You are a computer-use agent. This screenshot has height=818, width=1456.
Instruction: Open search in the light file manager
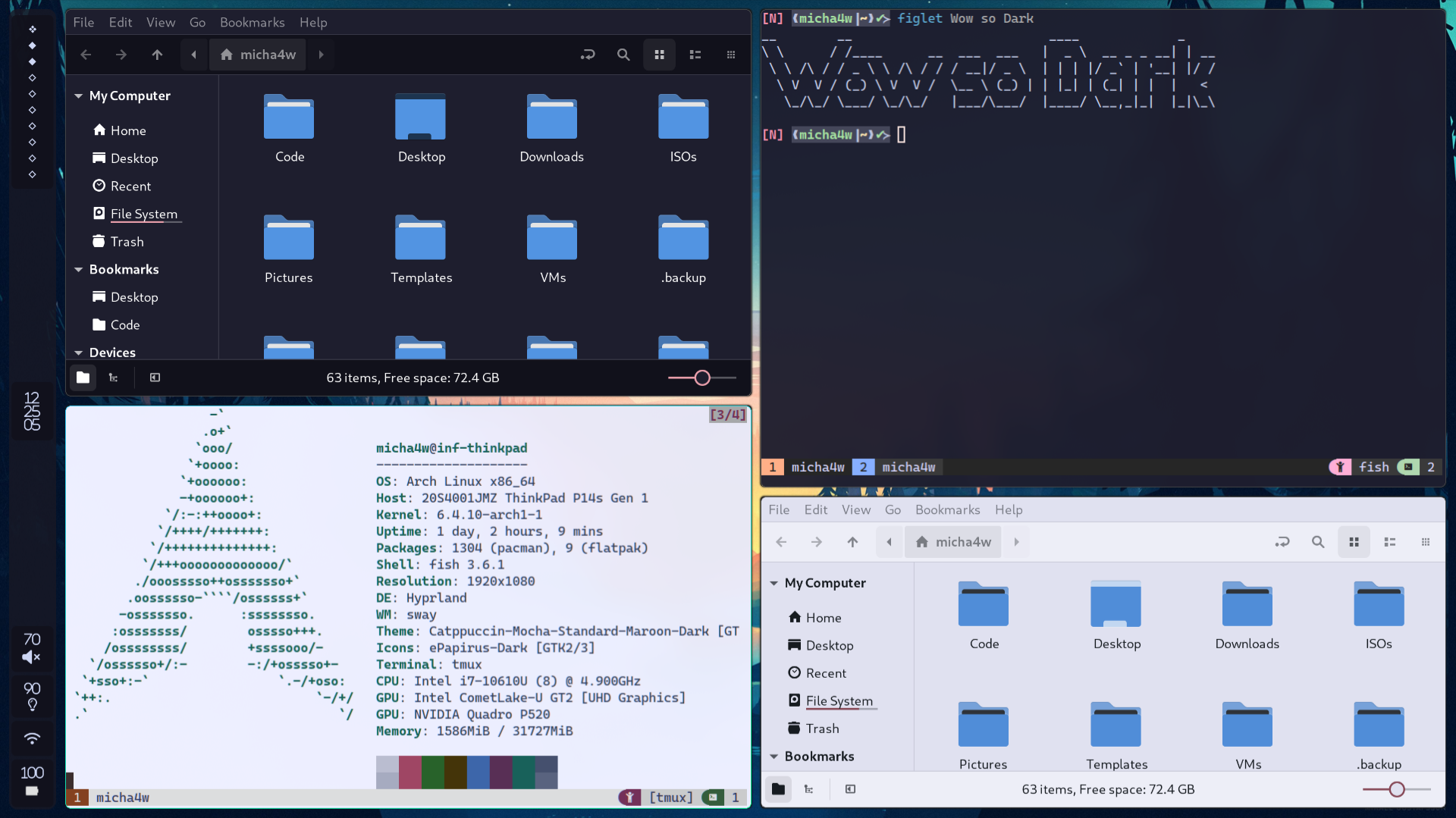(x=1318, y=542)
